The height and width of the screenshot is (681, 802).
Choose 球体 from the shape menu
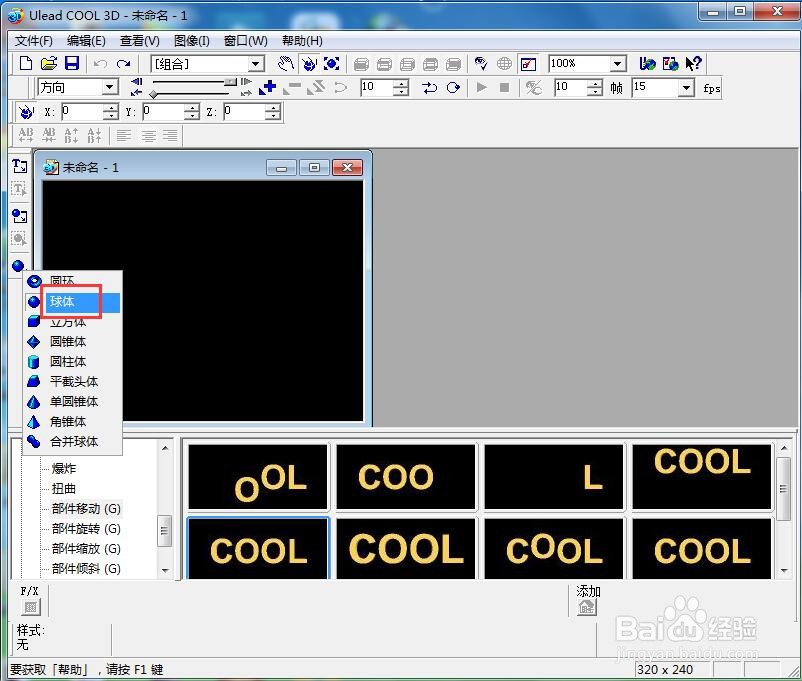(x=72, y=302)
